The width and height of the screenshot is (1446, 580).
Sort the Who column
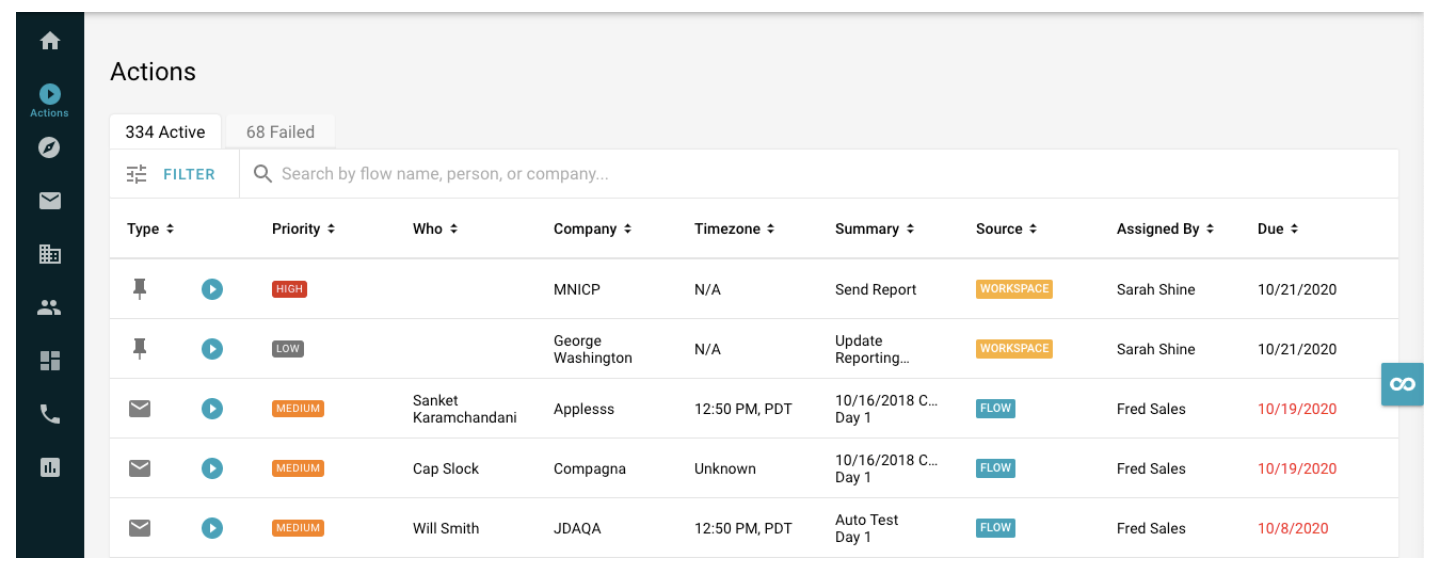430,228
